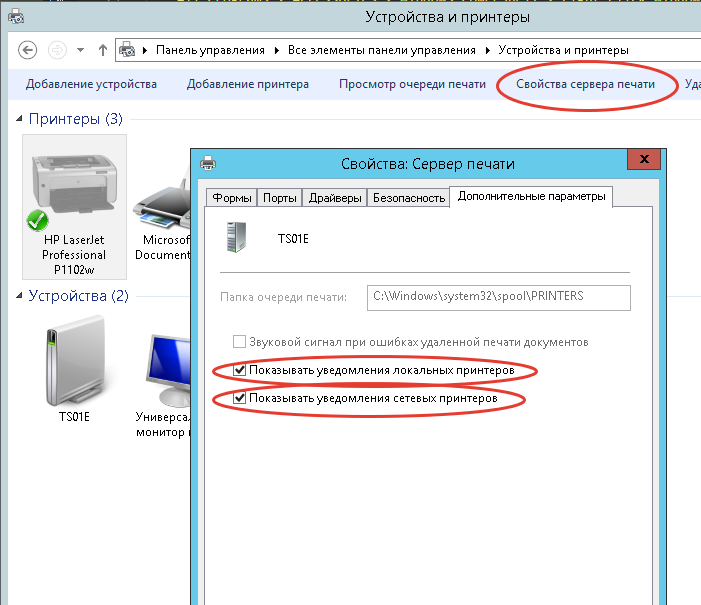Click the back navigation arrow
The height and width of the screenshot is (605, 701).
point(28,50)
